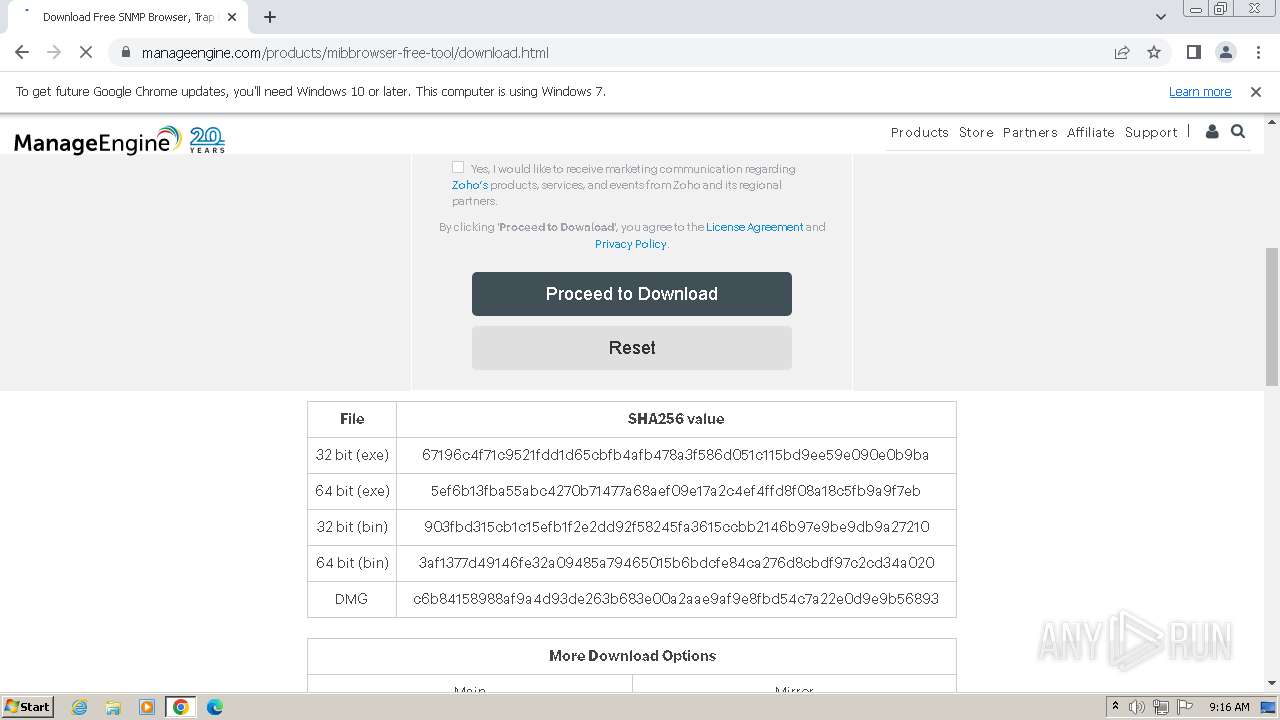Open the Privacy Policy link
The height and width of the screenshot is (720, 1280).
pyautogui.click(x=630, y=244)
